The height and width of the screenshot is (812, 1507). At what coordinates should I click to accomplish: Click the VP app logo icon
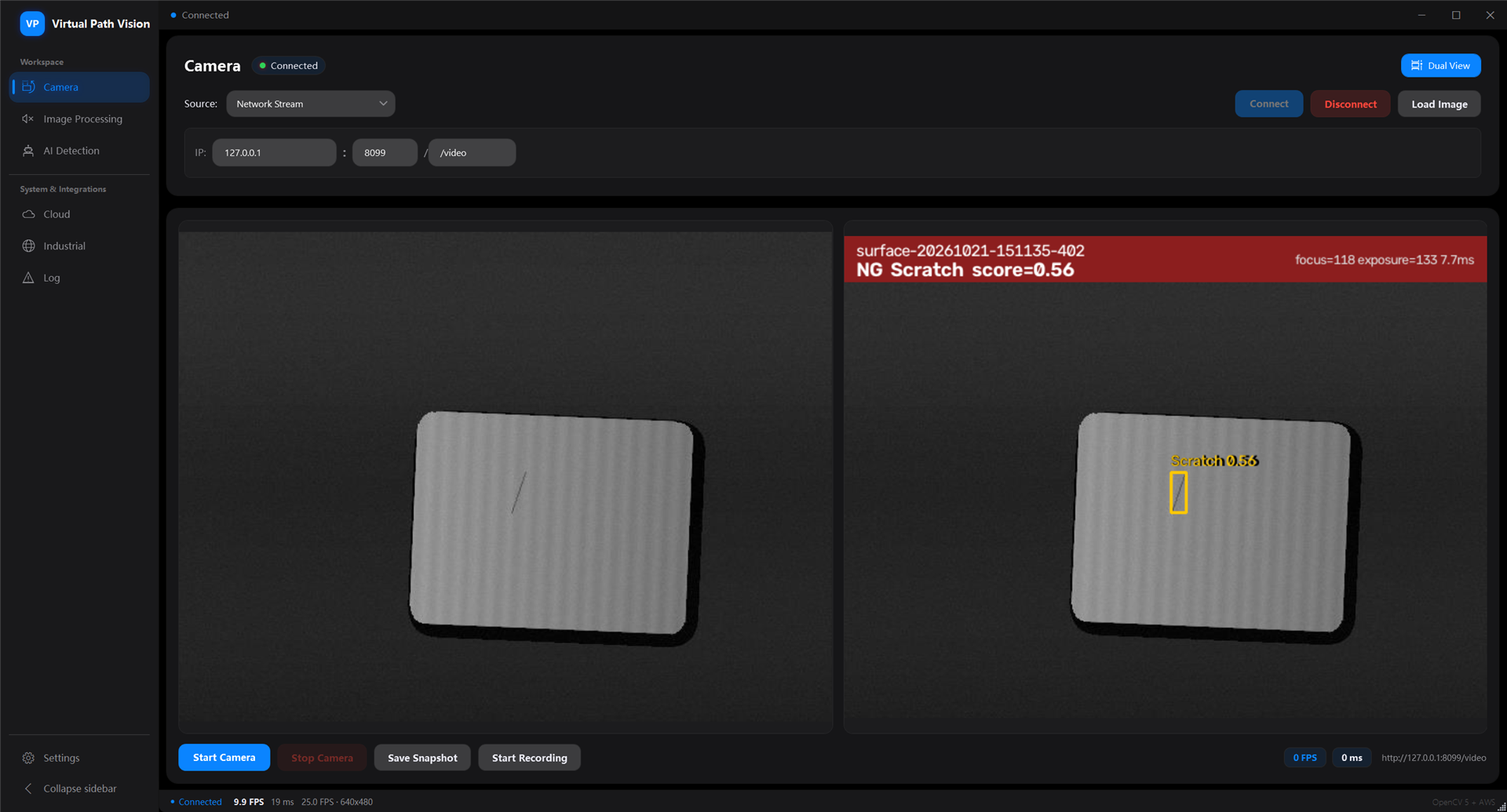click(x=32, y=24)
